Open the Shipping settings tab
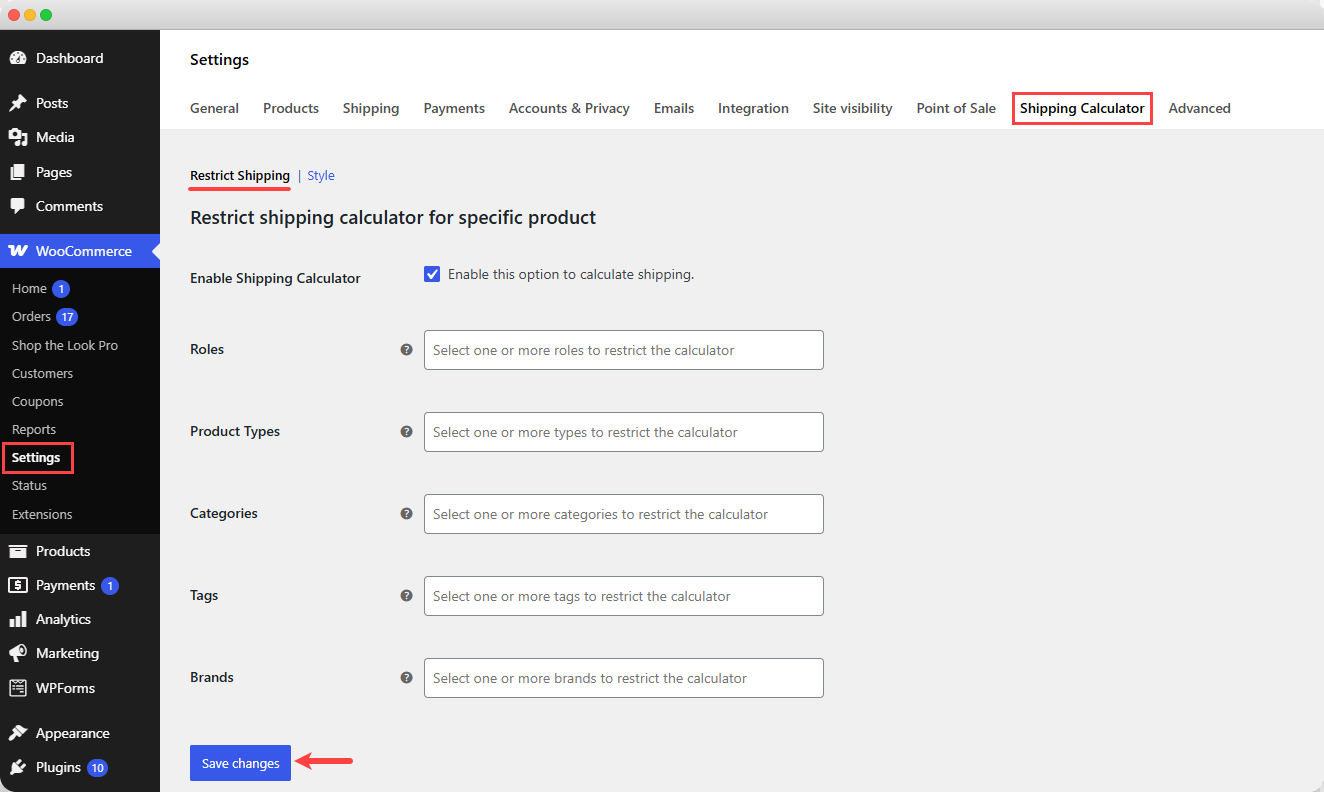The image size is (1324, 792). point(371,108)
